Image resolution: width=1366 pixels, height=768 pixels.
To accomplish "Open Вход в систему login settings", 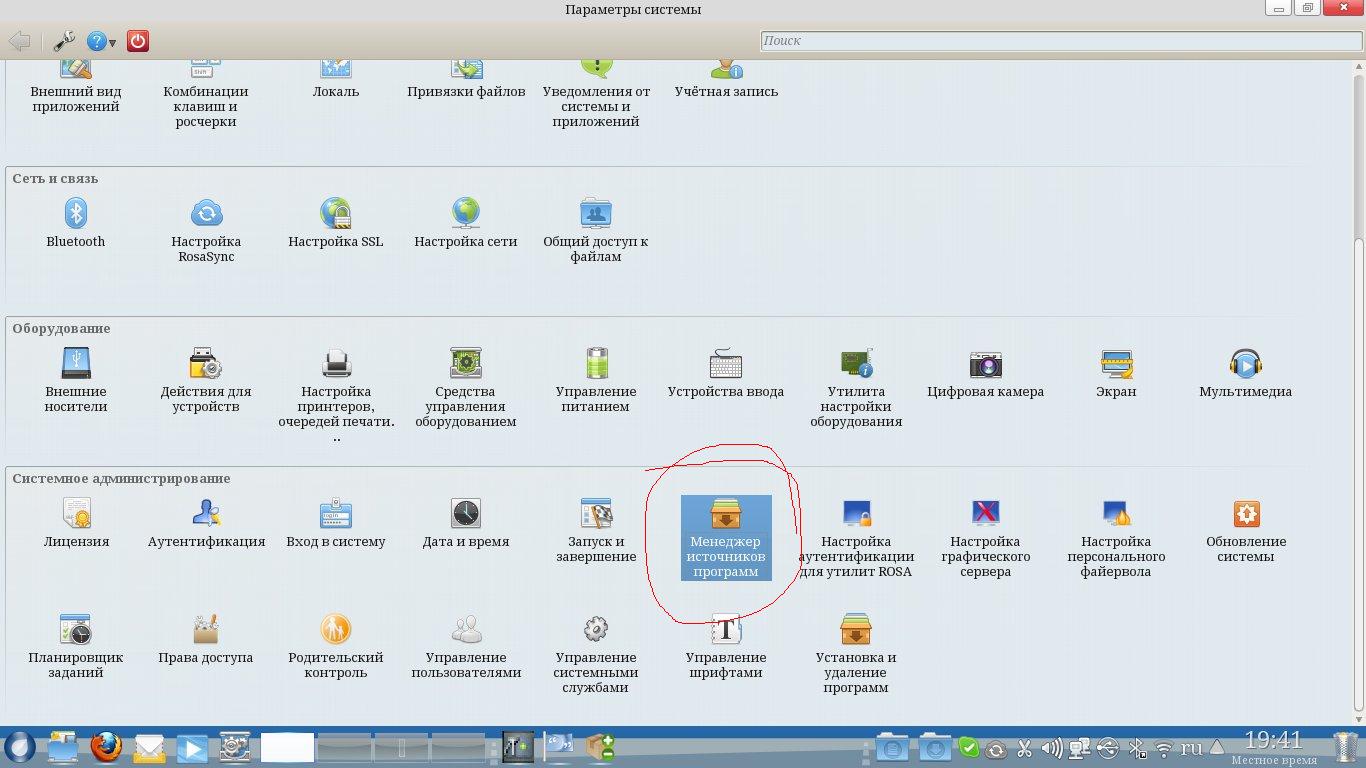I will click(336, 522).
